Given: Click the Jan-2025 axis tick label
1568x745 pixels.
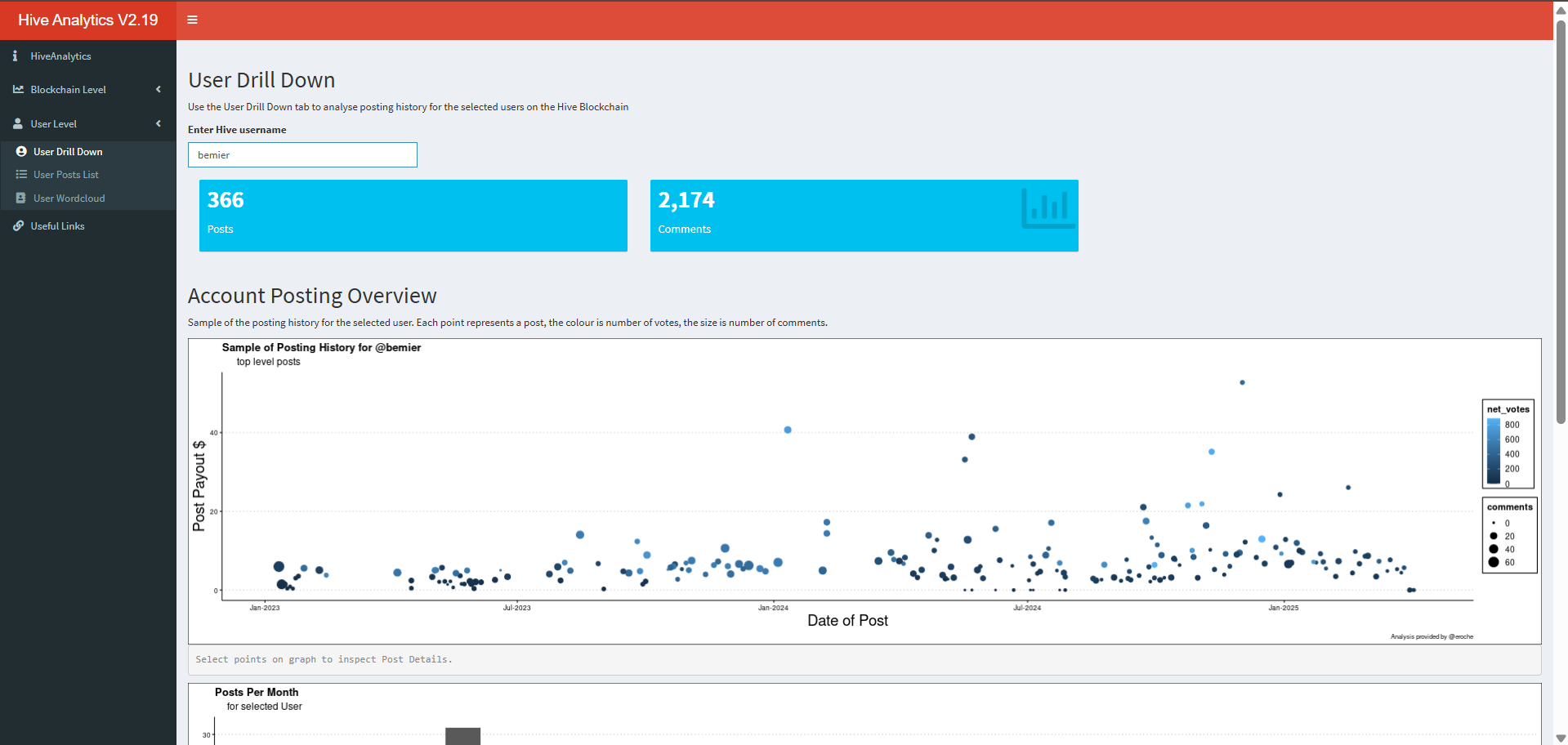Looking at the screenshot, I should [1283, 608].
